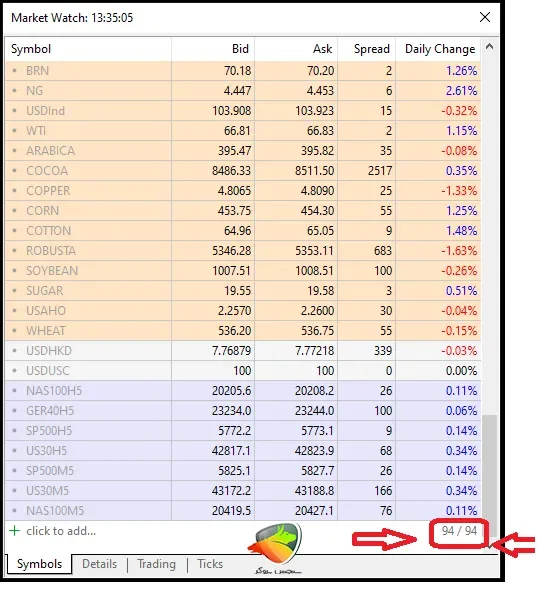
Task: Select the Symbols tab
Action: pyautogui.click(x=39, y=564)
